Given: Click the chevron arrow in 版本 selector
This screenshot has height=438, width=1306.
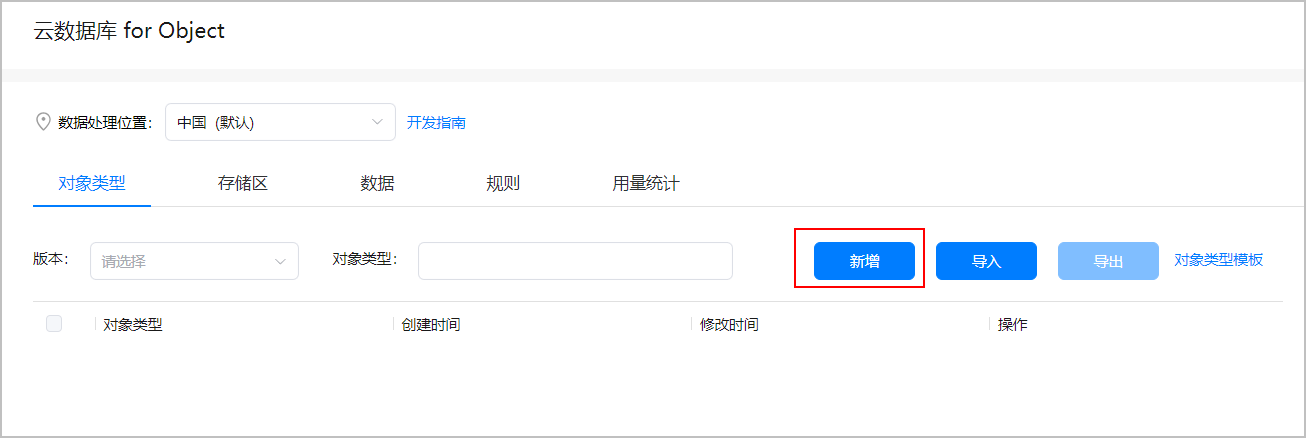Looking at the screenshot, I should tap(280, 262).
